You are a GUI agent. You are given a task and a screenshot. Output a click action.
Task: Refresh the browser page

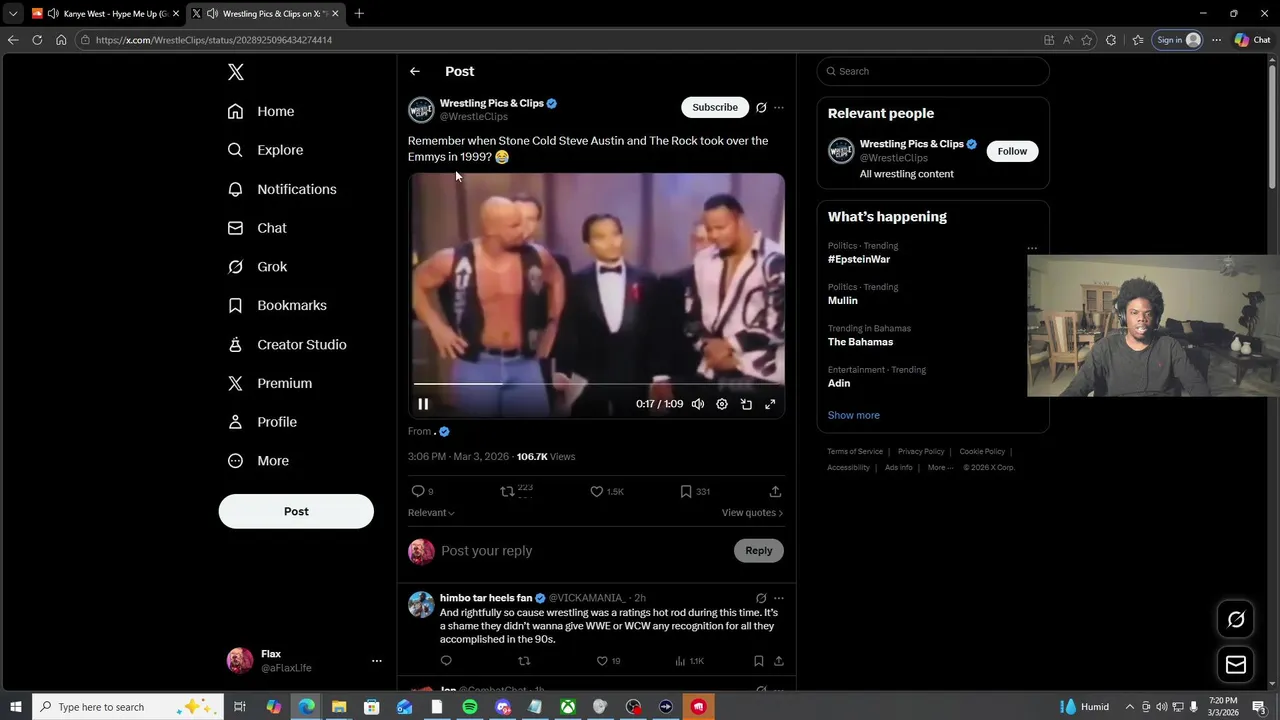pyautogui.click(x=37, y=40)
